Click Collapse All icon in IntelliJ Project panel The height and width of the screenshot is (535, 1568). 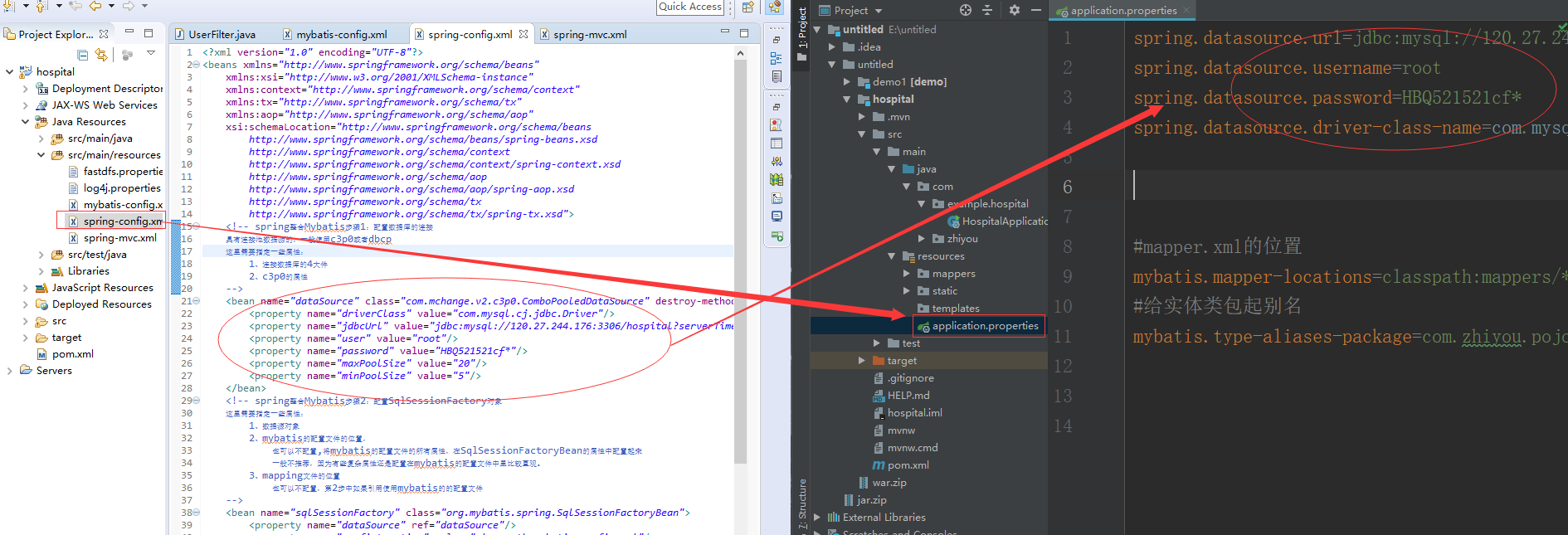coord(987,10)
